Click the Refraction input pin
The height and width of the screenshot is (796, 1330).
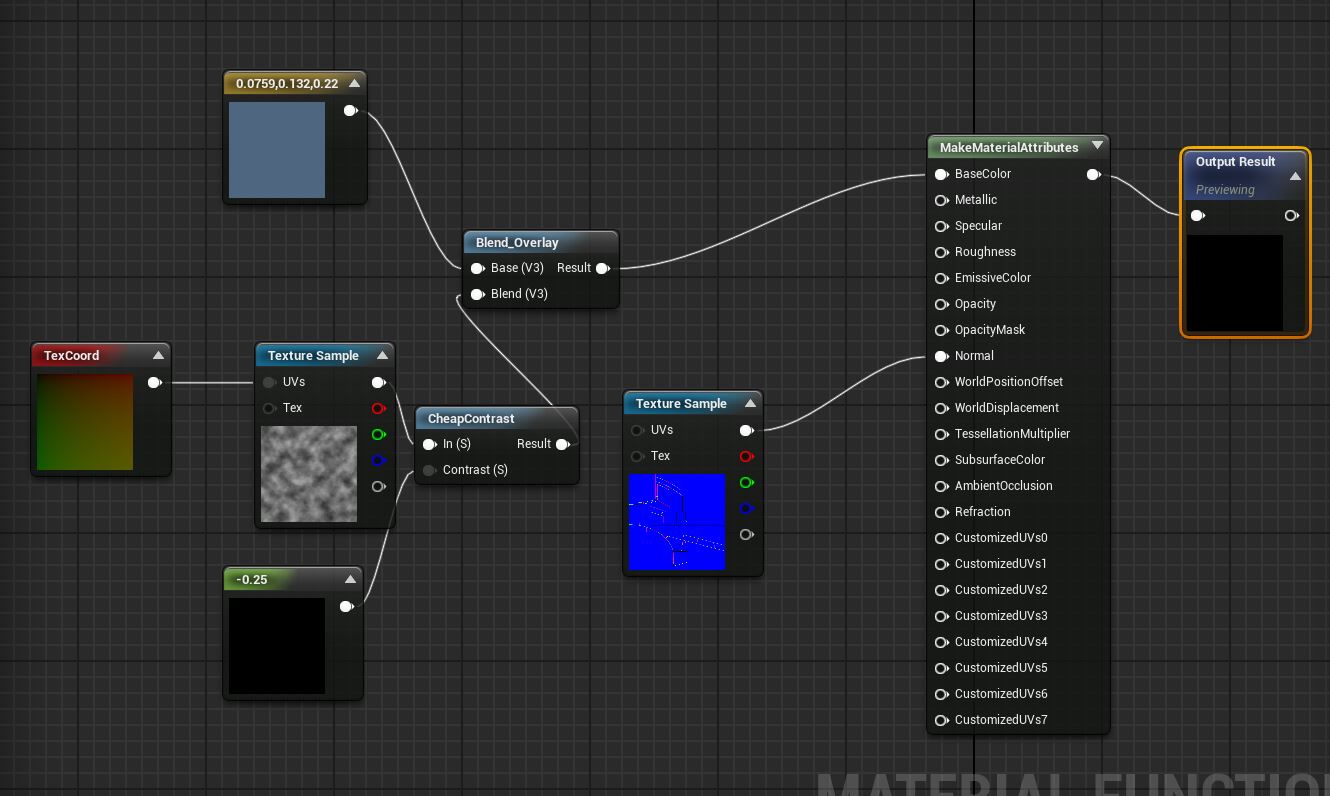(941, 512)
